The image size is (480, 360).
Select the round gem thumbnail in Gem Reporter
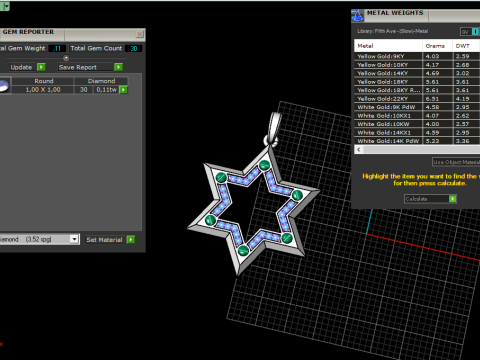pyautogui.click(x=5, y=86)
